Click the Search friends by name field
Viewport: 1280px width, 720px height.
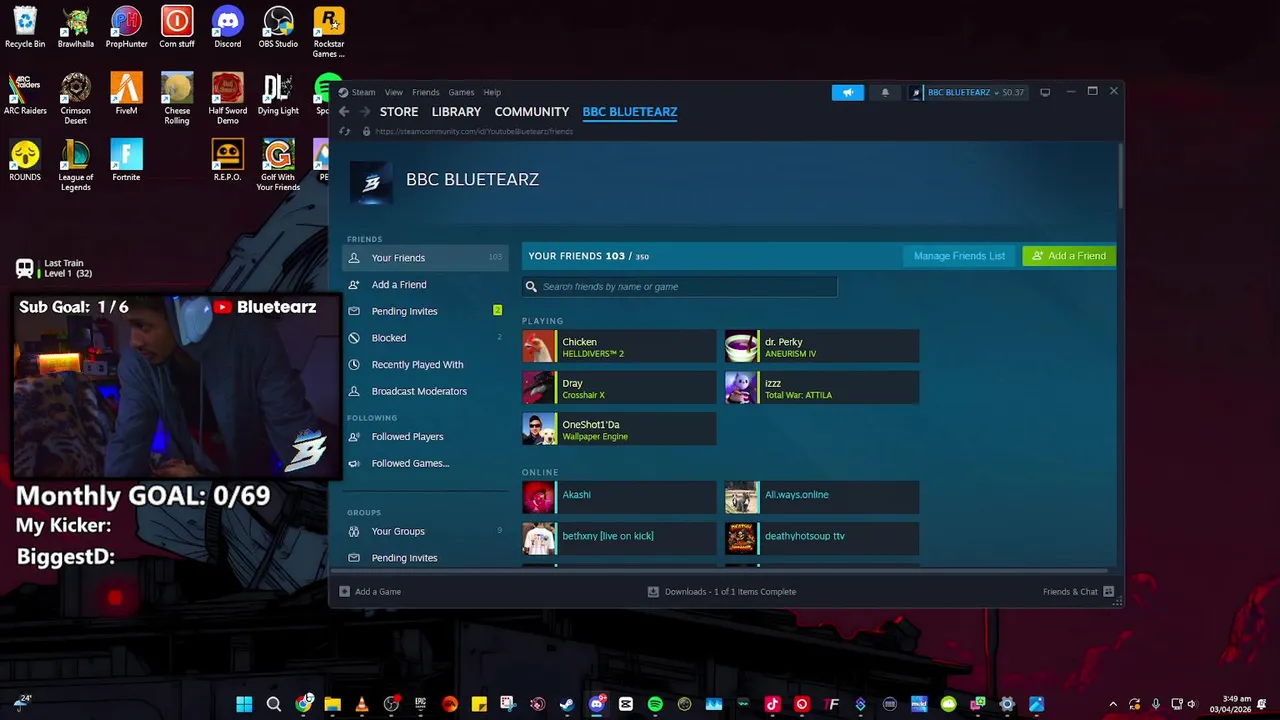[680, 287]
